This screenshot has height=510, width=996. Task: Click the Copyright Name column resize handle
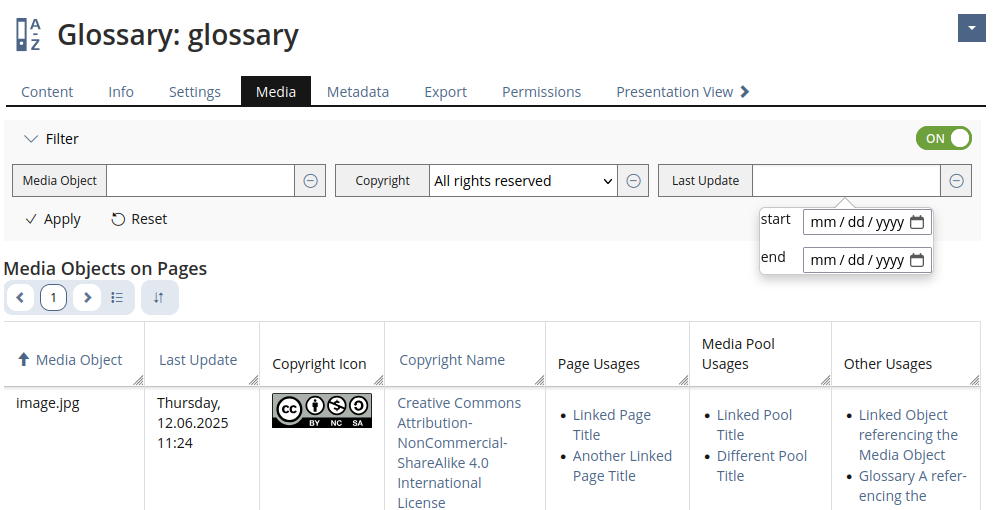[x=539, y=380]
